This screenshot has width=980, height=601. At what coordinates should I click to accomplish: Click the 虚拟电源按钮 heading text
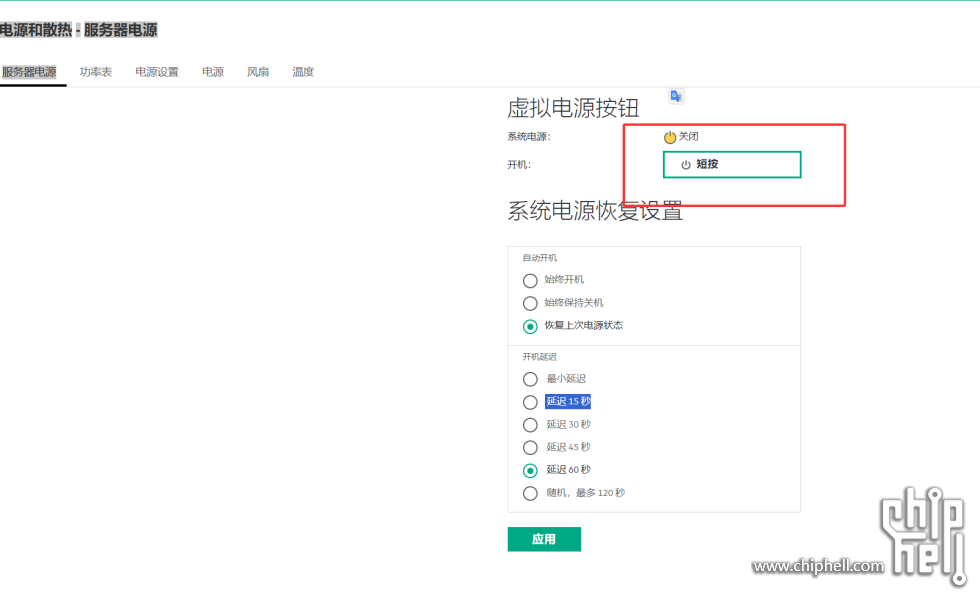573,108
